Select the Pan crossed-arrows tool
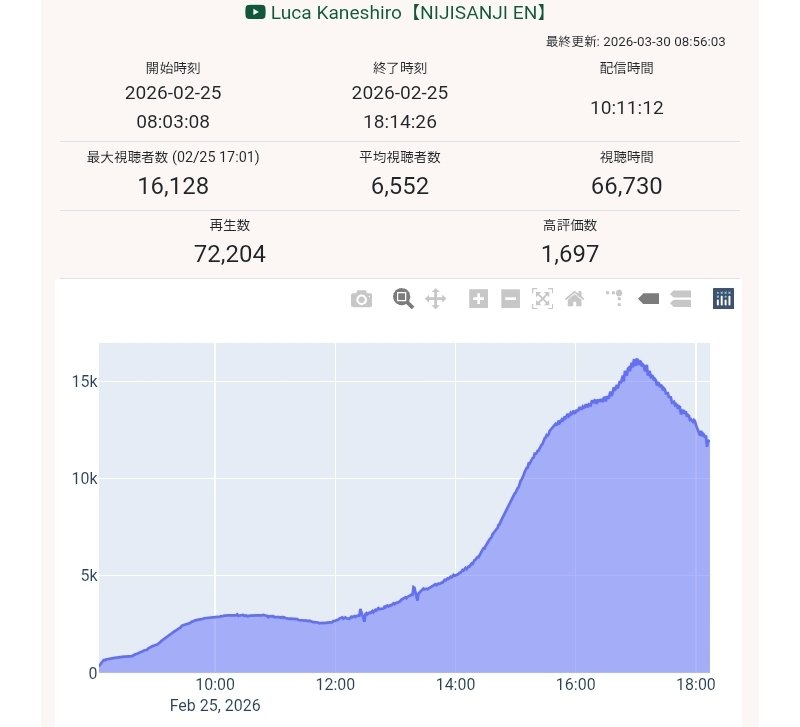 click(436, 298)
